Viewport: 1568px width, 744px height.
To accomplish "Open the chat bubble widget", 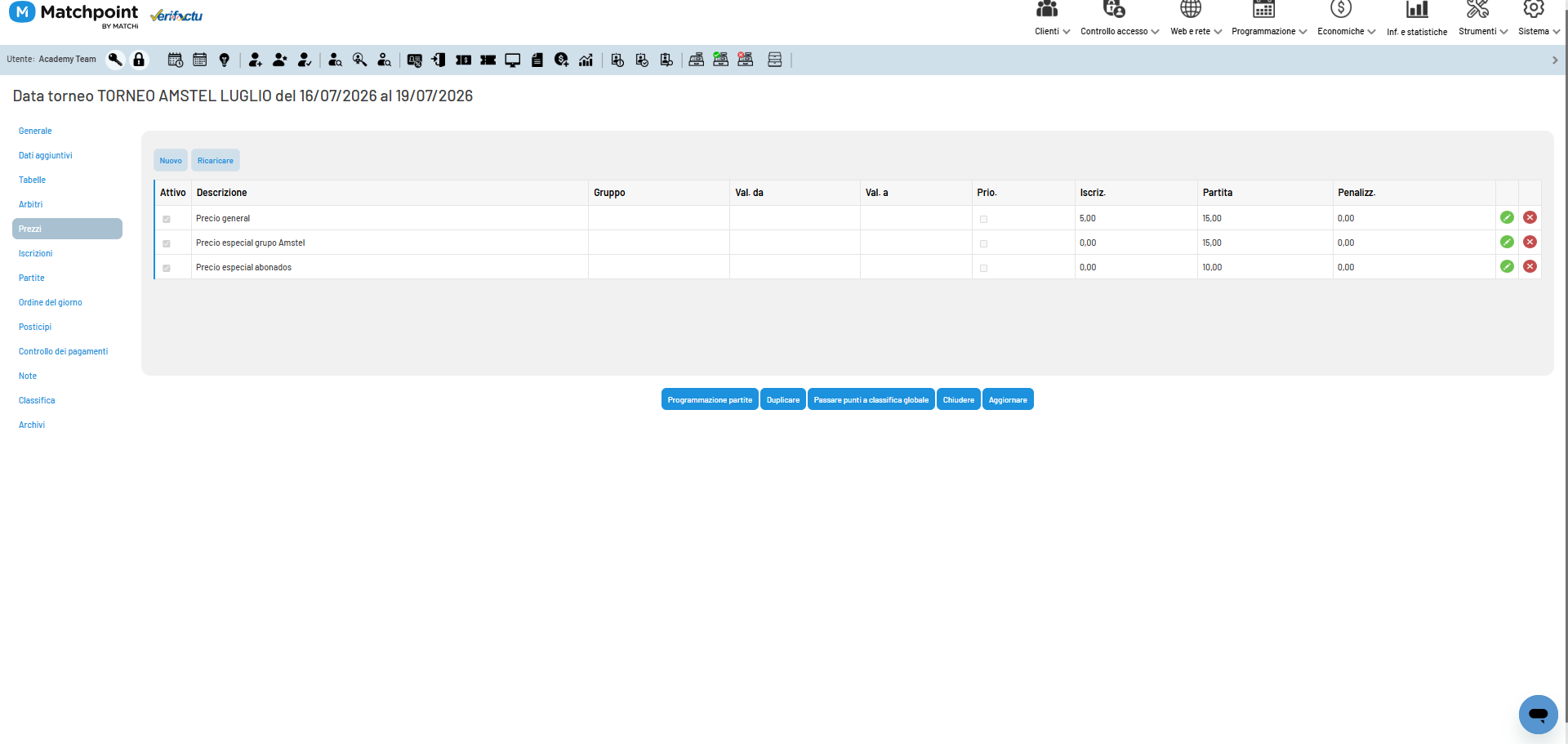I will pyautogui.click(x=1538, y=715).
